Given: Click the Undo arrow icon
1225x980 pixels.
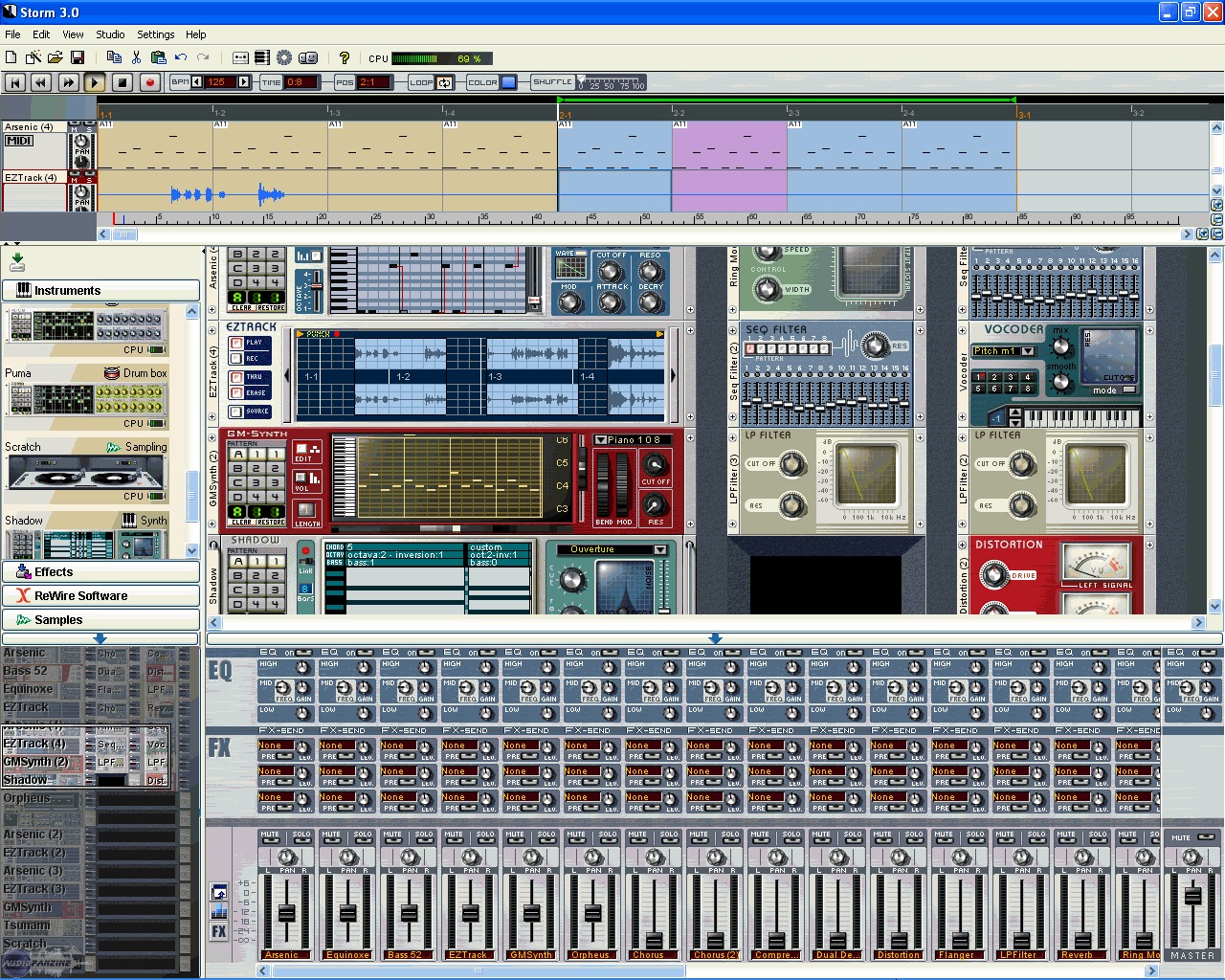Looking at the screenshot, I should click(x=180, y=57).
